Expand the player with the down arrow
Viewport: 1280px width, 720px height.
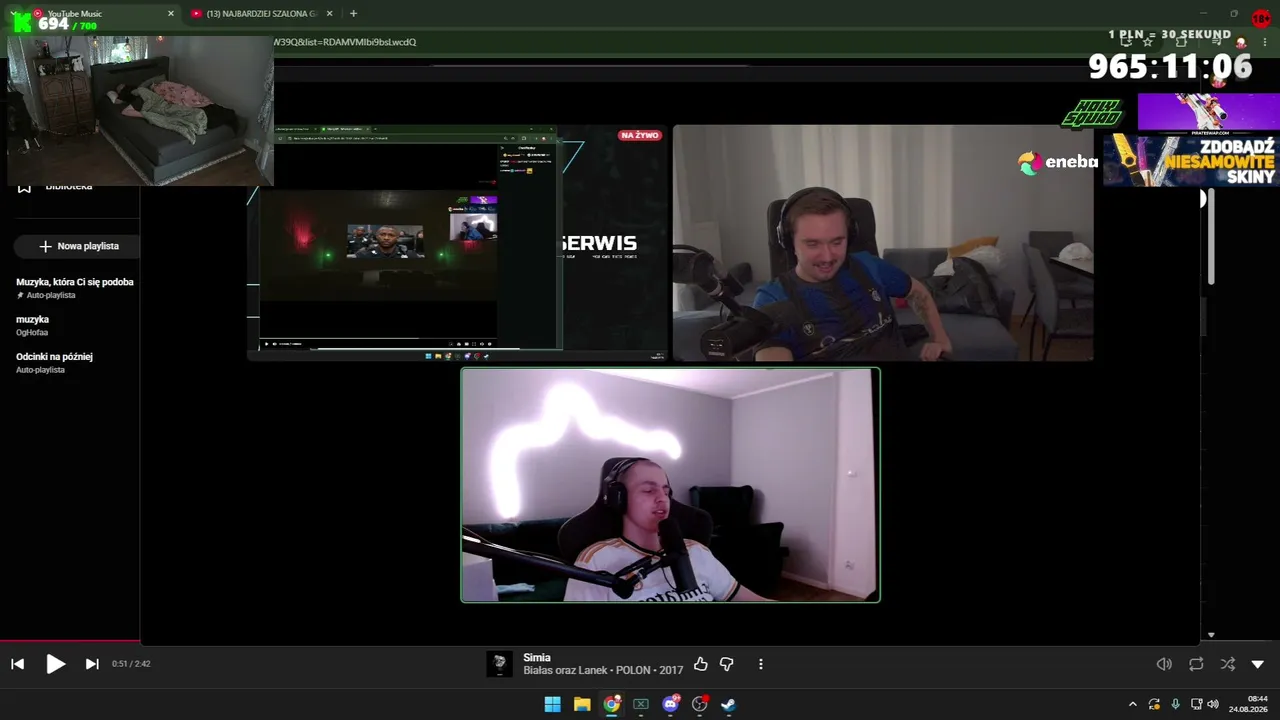[1258, 664]
